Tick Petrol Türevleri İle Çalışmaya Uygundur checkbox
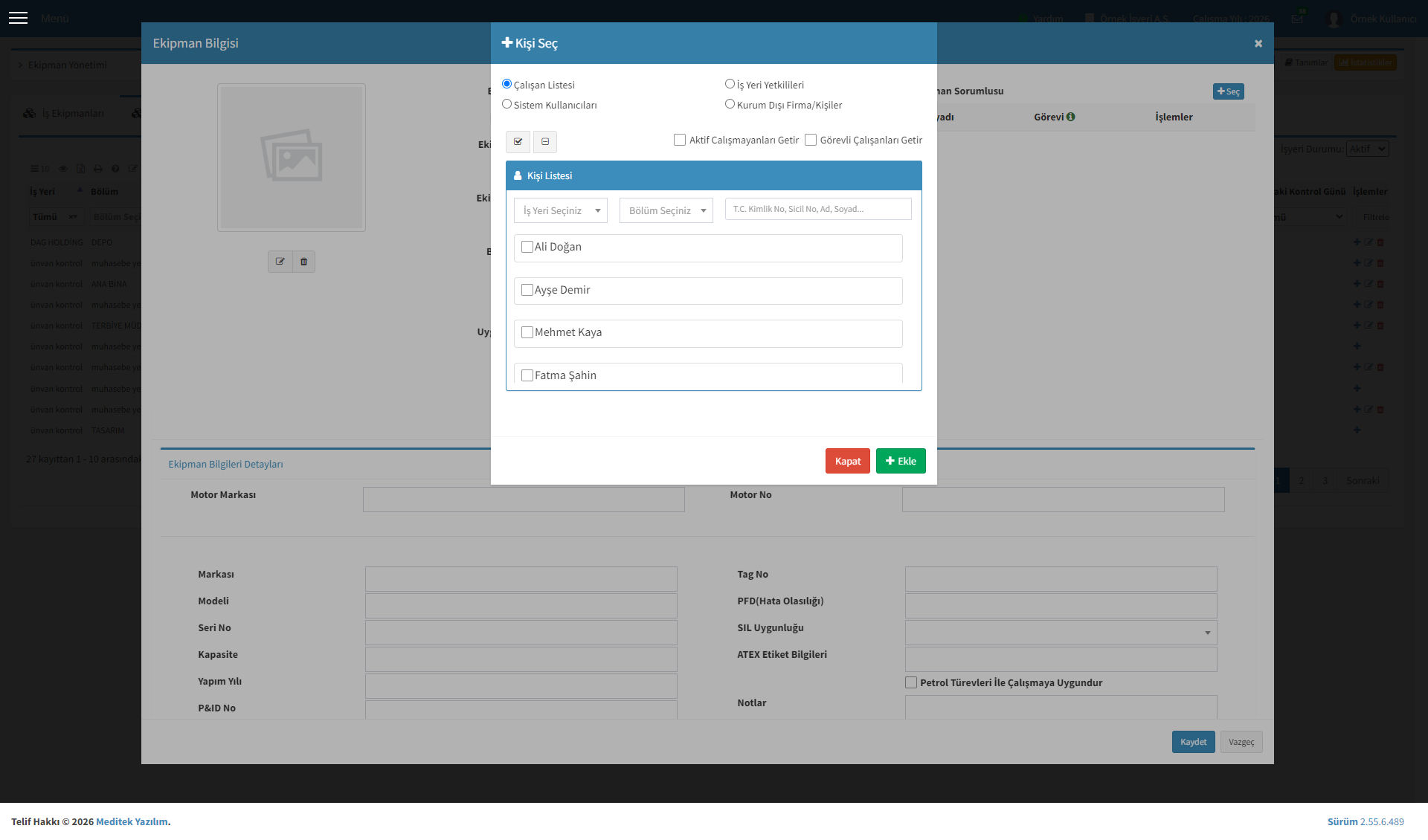 911,682
